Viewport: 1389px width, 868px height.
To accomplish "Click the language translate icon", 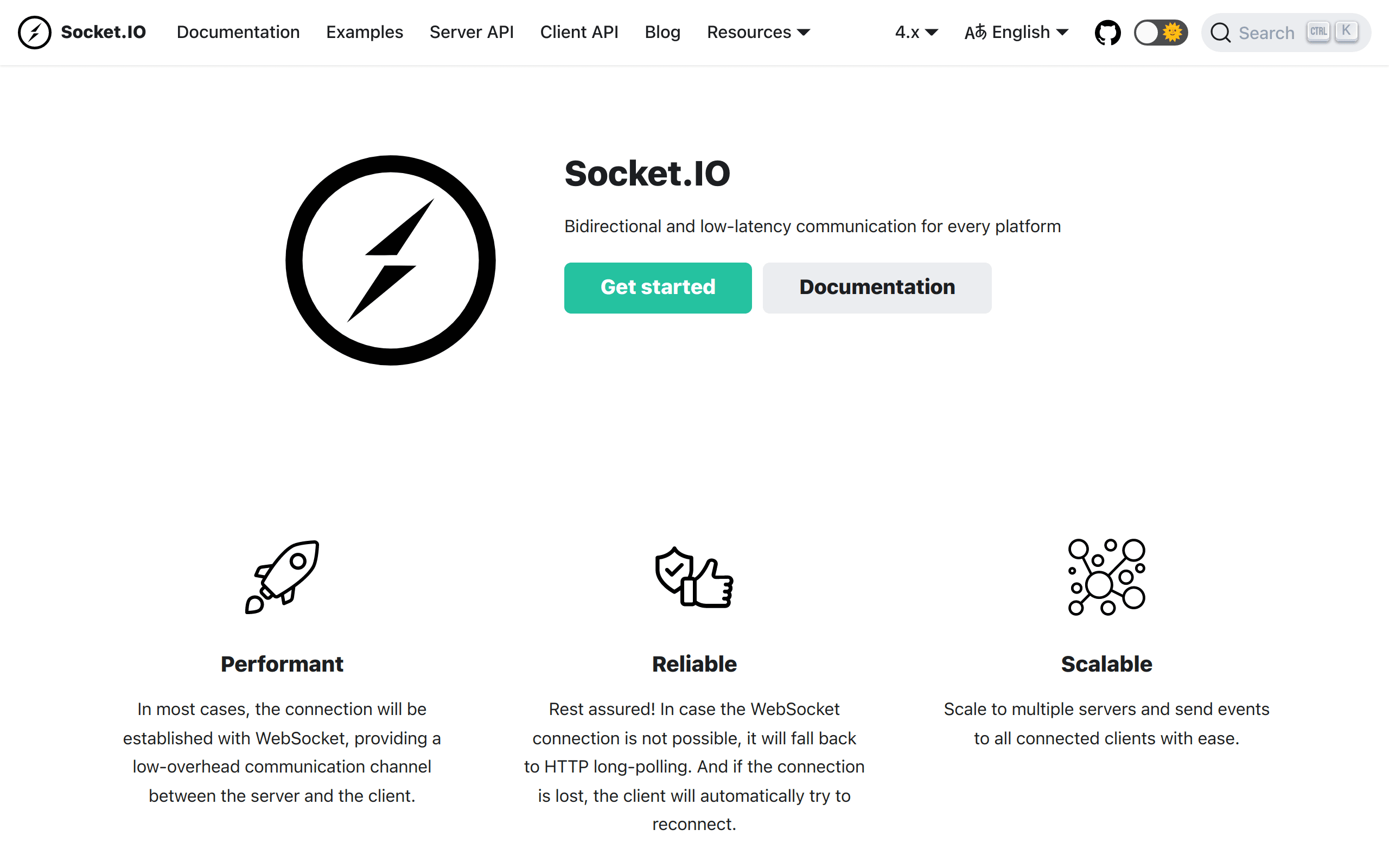I will tap(975, 32).
